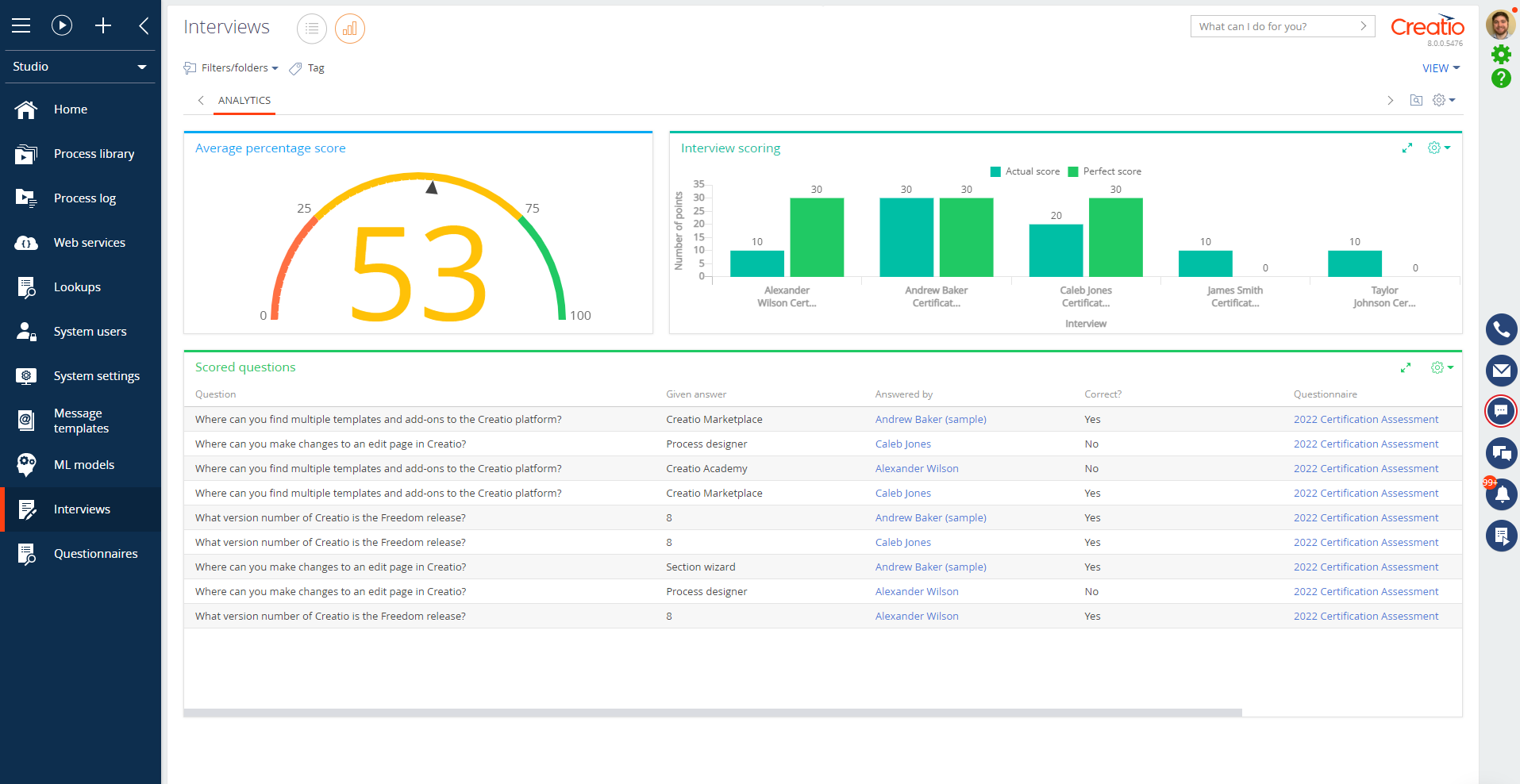Click in the What can I do for you field
Screen dimensions: 1520x784
pyautogui.click(x=1273, y=26)
